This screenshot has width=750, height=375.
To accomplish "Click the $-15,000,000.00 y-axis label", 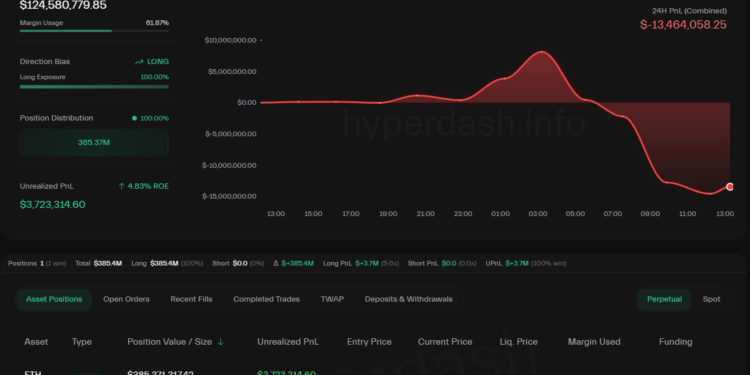I will (229, 196).
